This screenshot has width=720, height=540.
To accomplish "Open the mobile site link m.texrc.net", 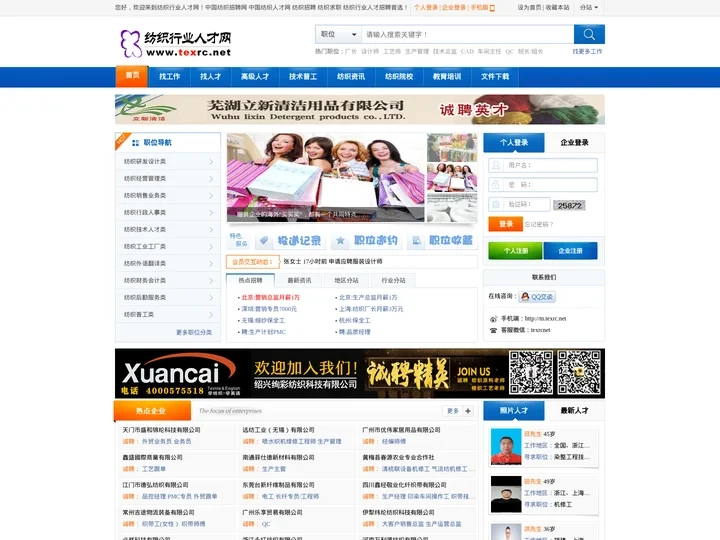I will tap(546, 319).
